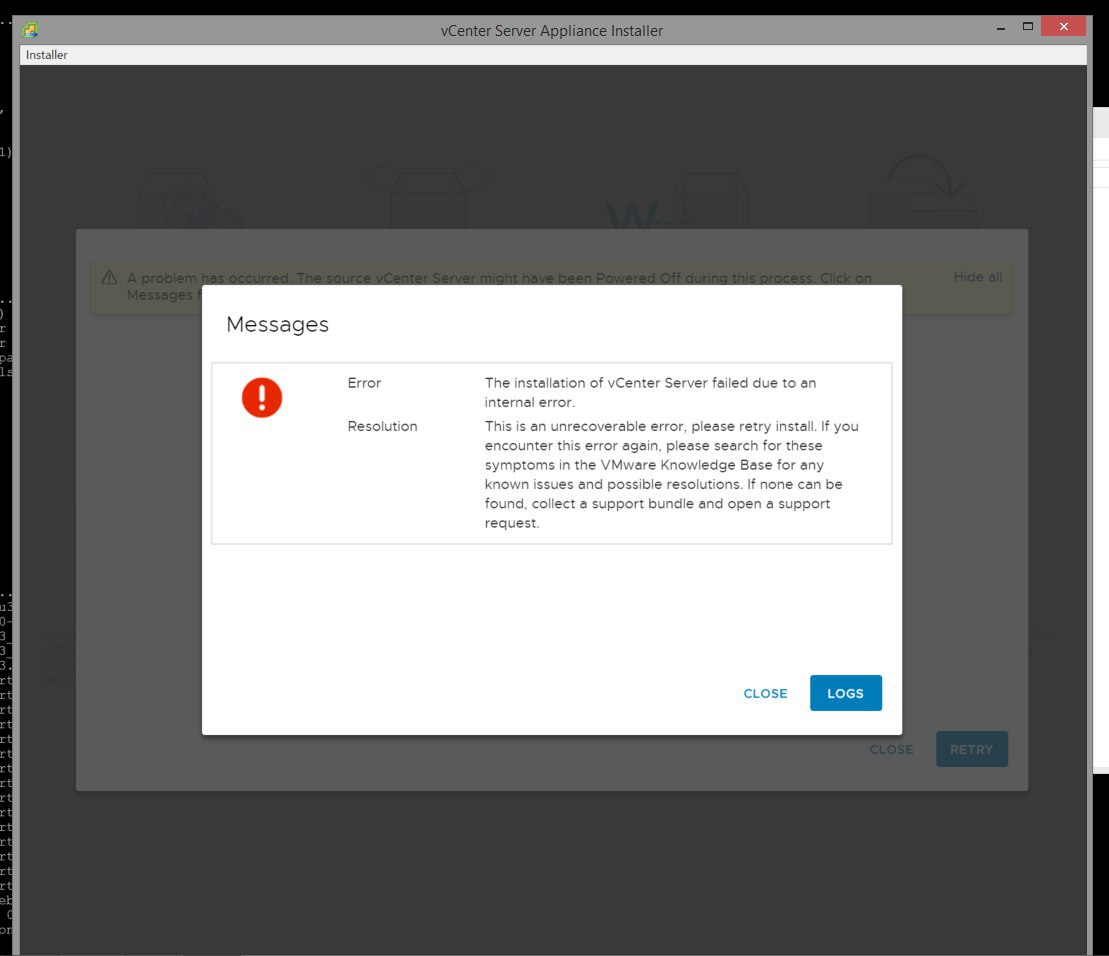Click the vCenter installer app icon in the title bar

click(x=30, y=30)
